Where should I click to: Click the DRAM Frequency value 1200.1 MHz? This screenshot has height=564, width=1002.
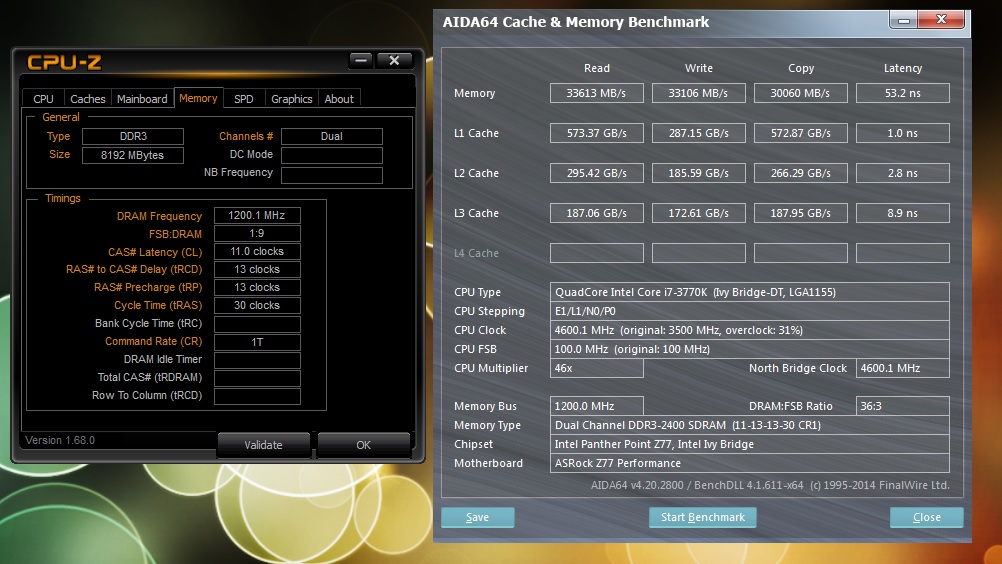pyautogui.click(x=257, y=215)
